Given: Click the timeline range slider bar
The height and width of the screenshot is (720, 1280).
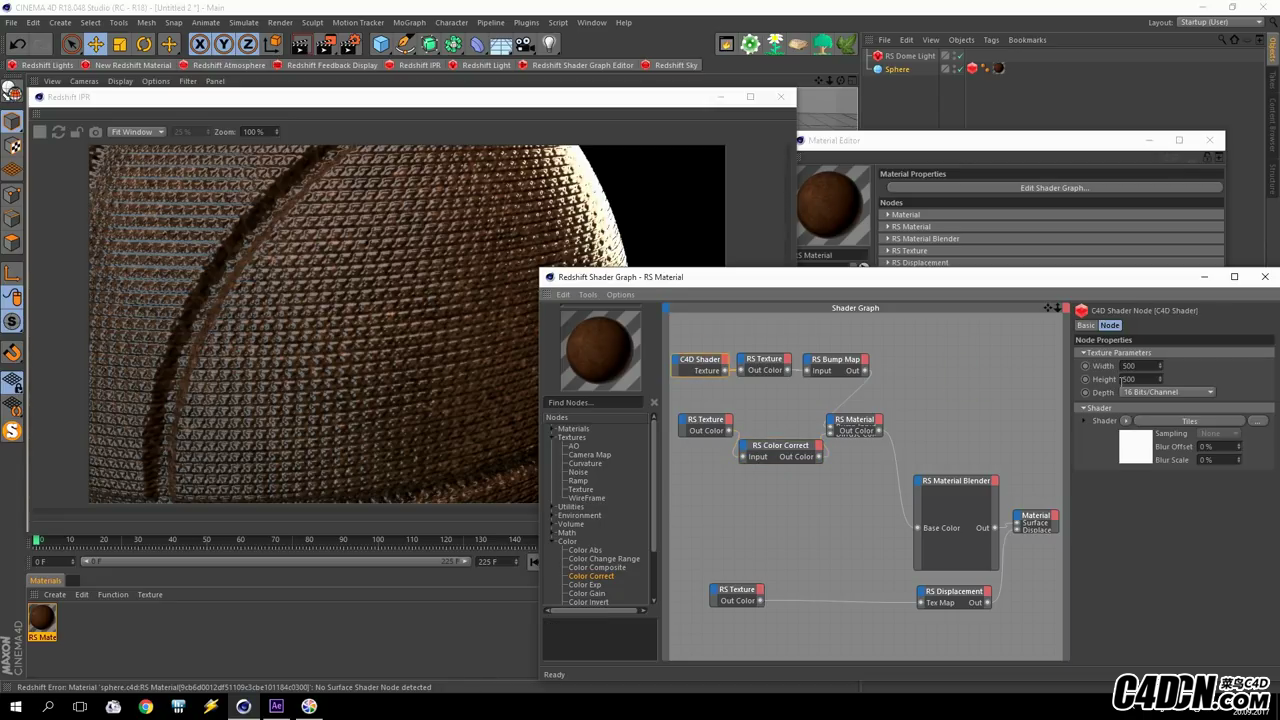Looking at the screenshot, I should 275,562.
